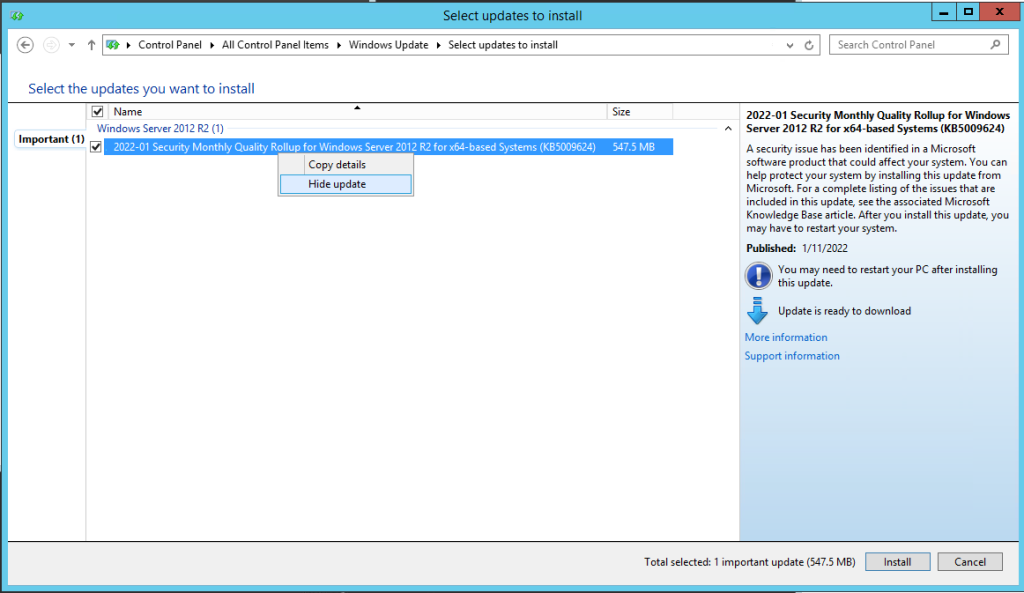
Task: Open the Support information link
Action: coord(792,356)
